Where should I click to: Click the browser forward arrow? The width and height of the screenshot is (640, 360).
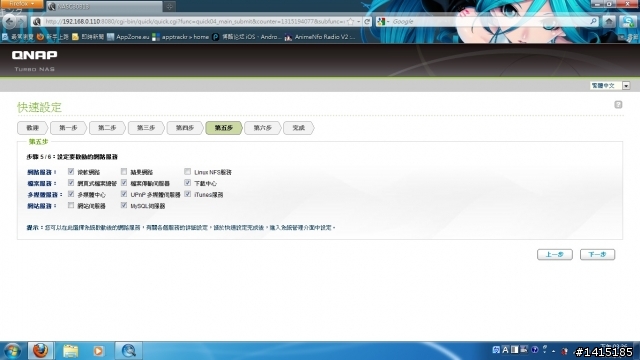[x=22, y=22]
